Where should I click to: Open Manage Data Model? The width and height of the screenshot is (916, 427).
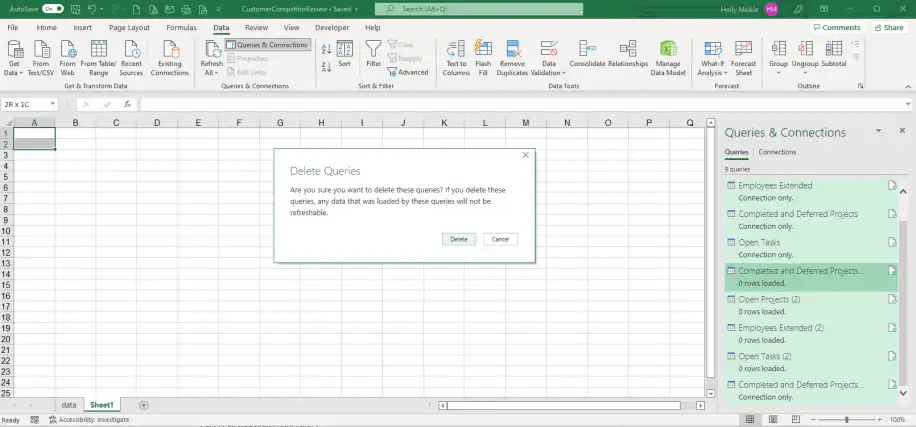[668, 58]
